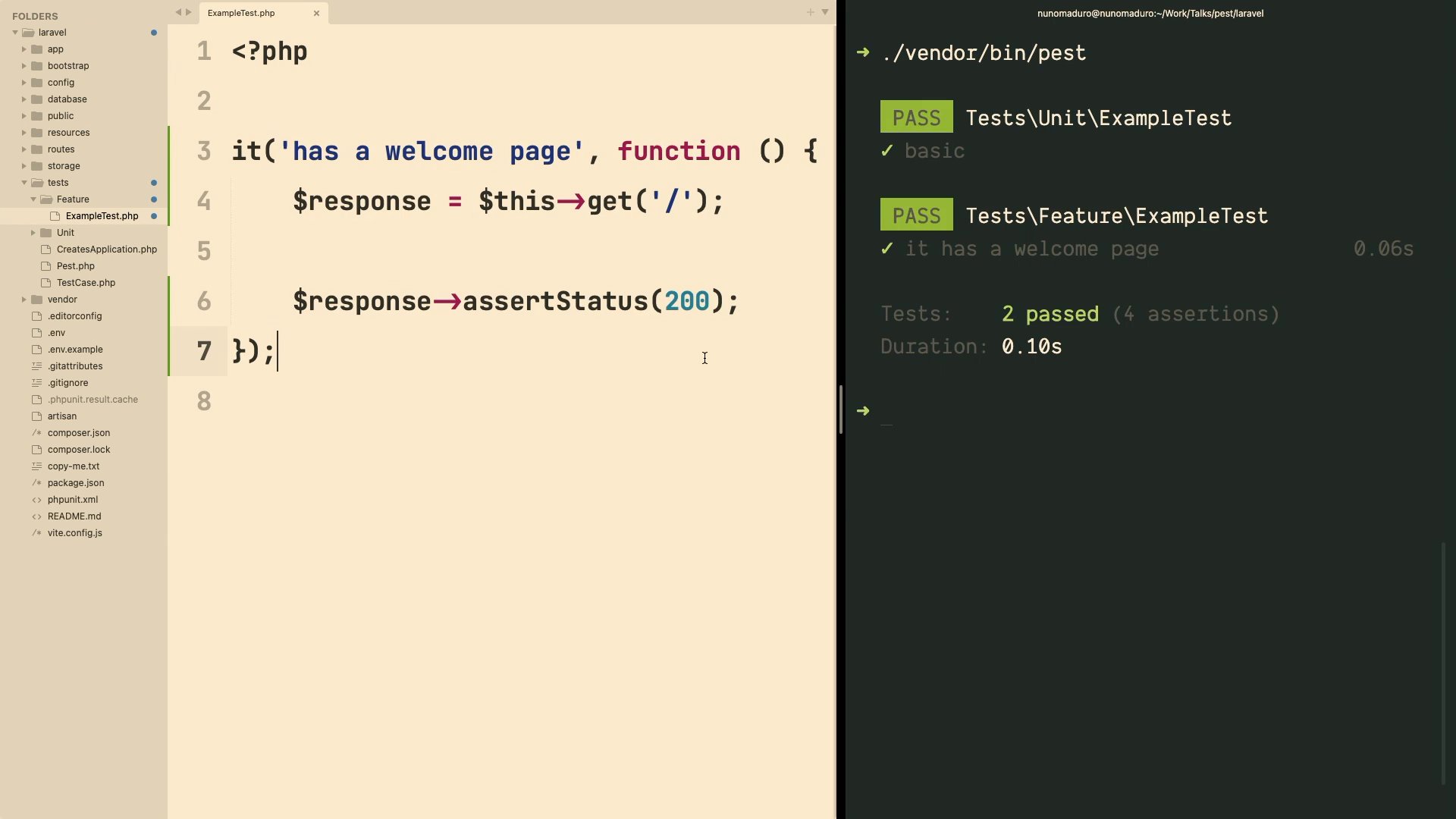Open the tab list dropdown arrow

tap(825, 12)
